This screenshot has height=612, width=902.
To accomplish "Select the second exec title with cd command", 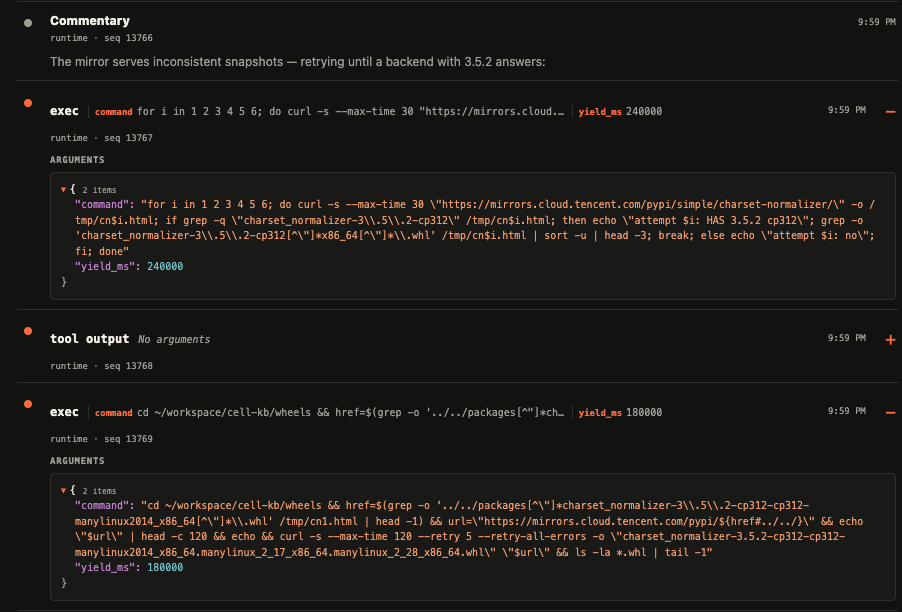I will pos(64,412).
